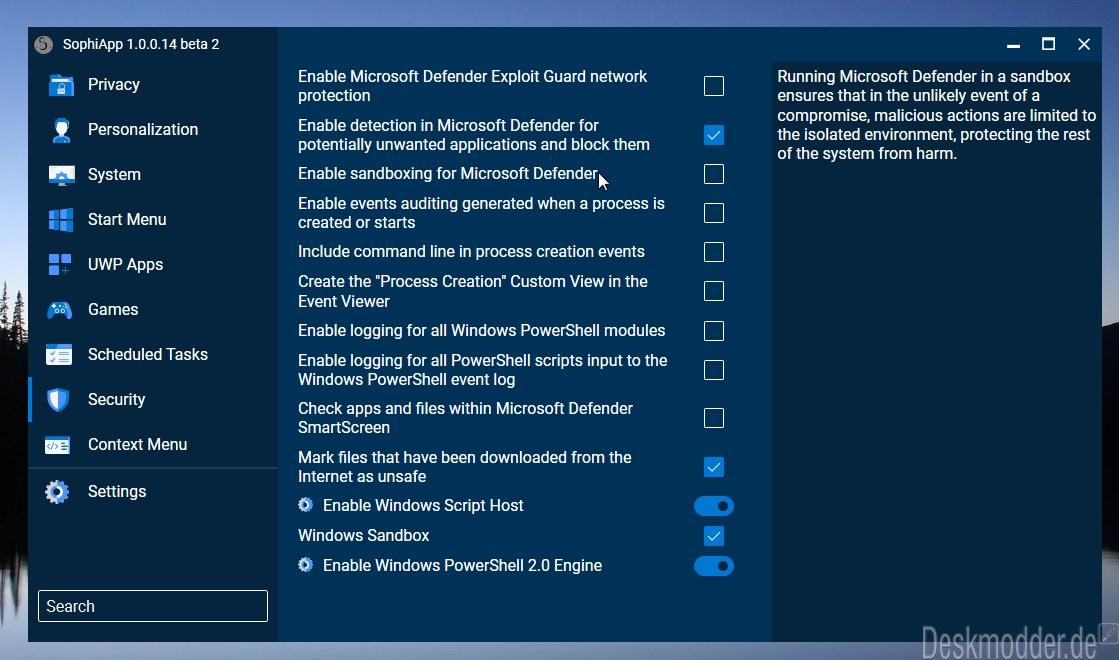Click the Context Menu code icon
The height and width of the screenshot is (660, 1119).
click(58, 445)
